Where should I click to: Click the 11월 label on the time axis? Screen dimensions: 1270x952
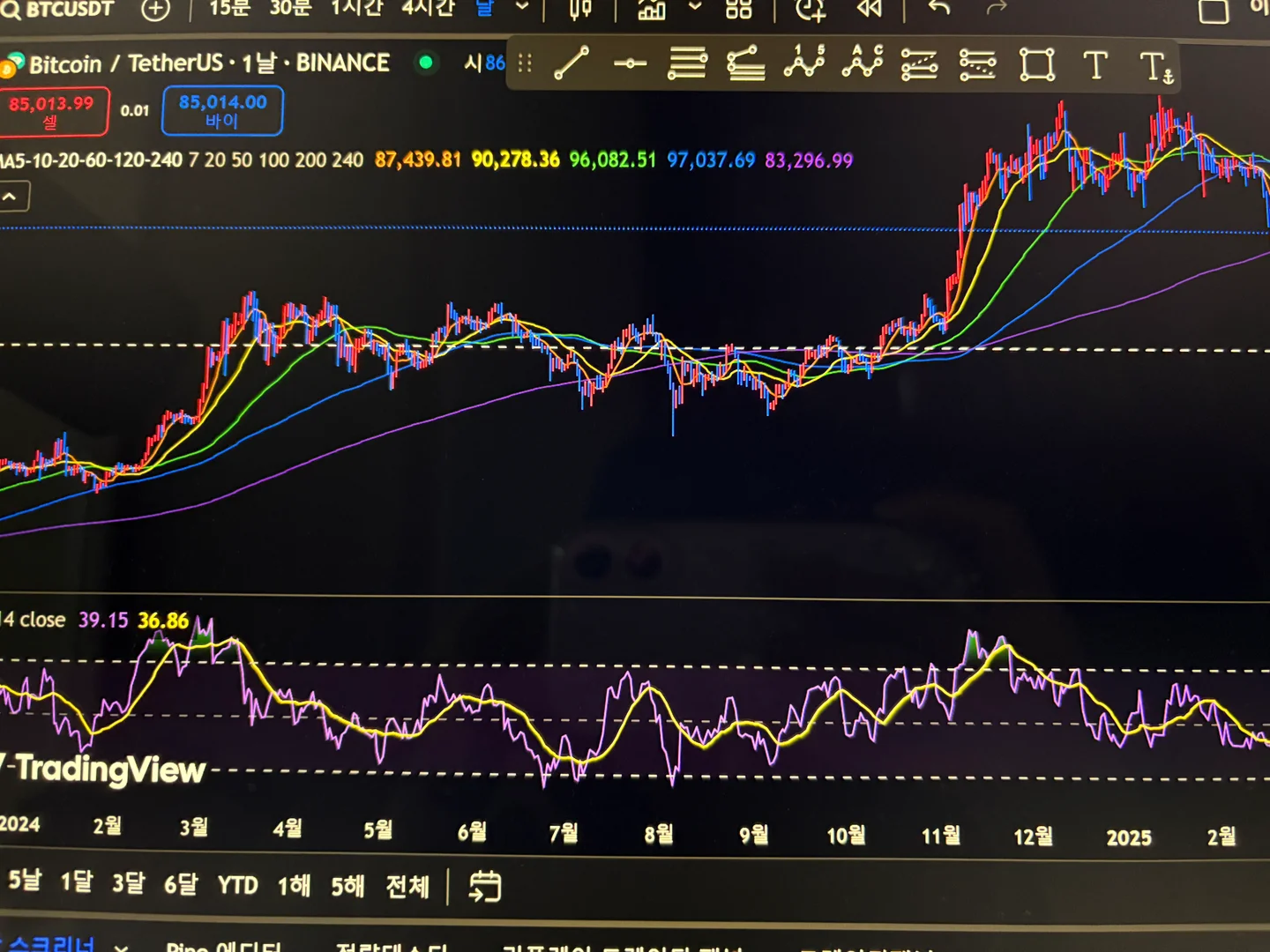pos(941,835)
